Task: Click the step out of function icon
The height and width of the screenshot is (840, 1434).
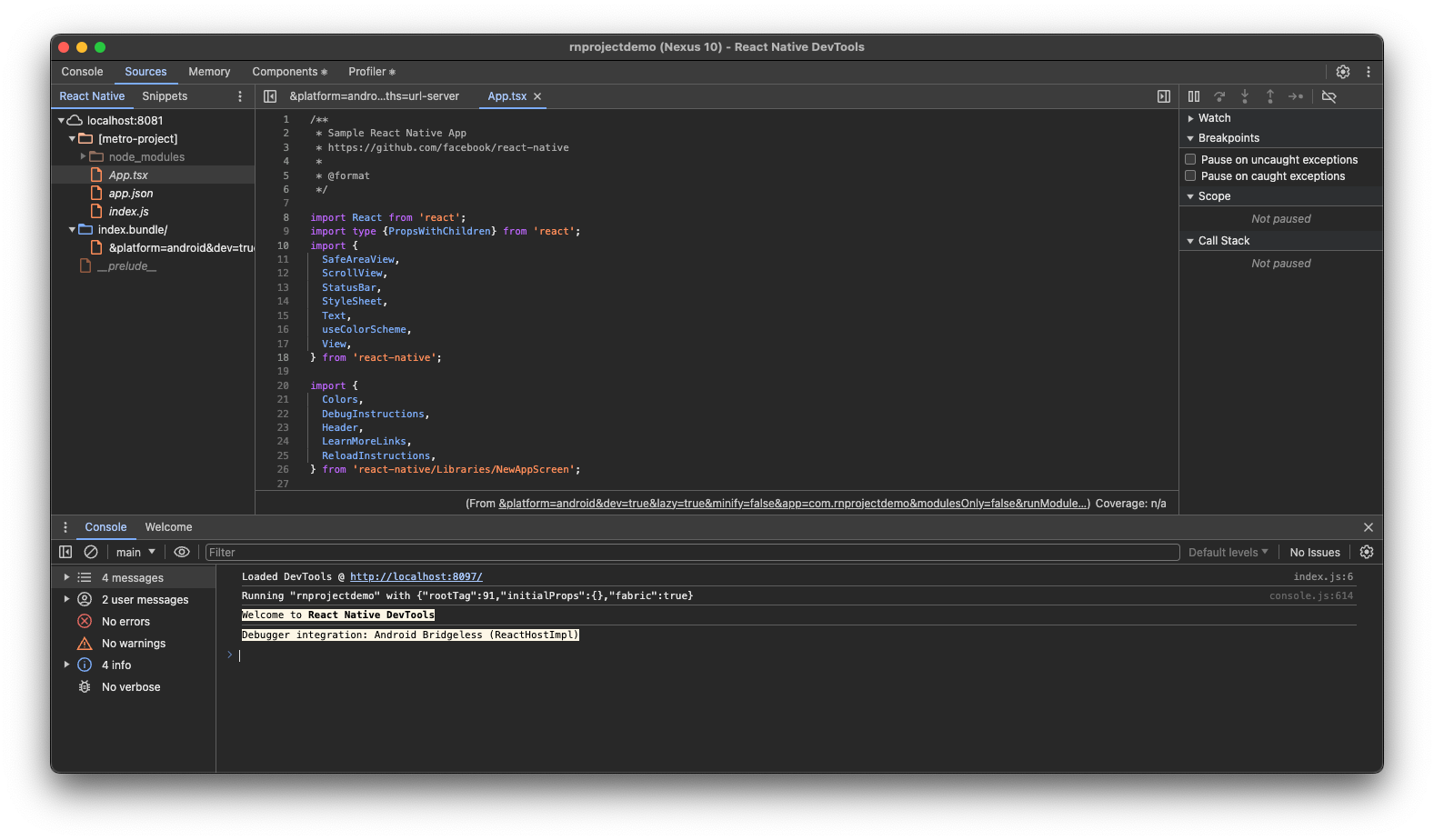Action: point(1270,96)
